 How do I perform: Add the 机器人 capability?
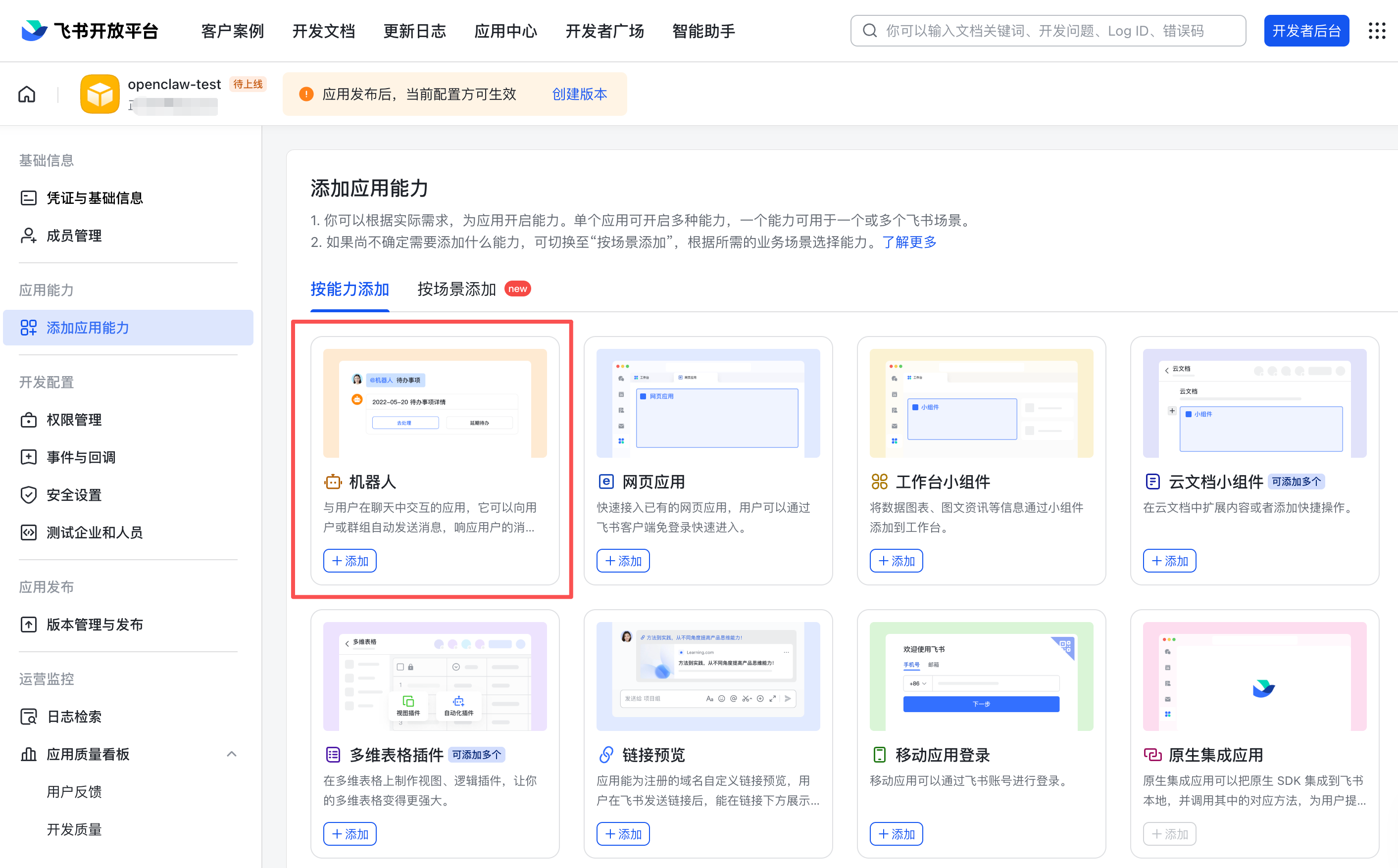[349, 561]
